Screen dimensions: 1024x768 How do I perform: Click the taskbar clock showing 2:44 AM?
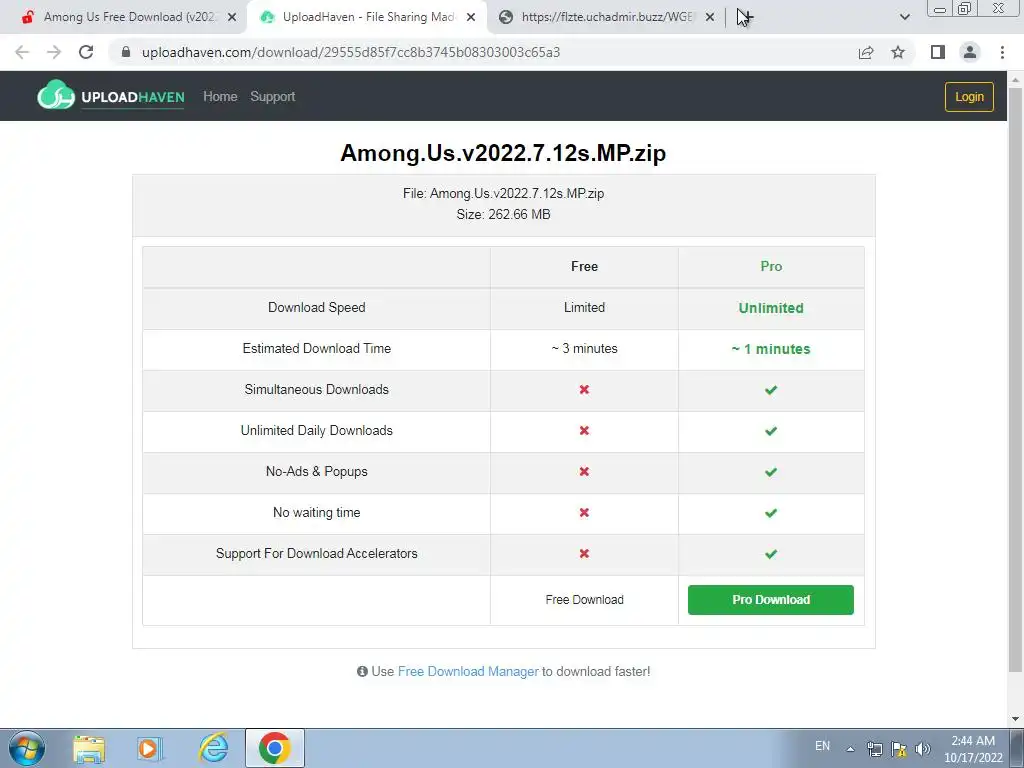tap(973, 749)
